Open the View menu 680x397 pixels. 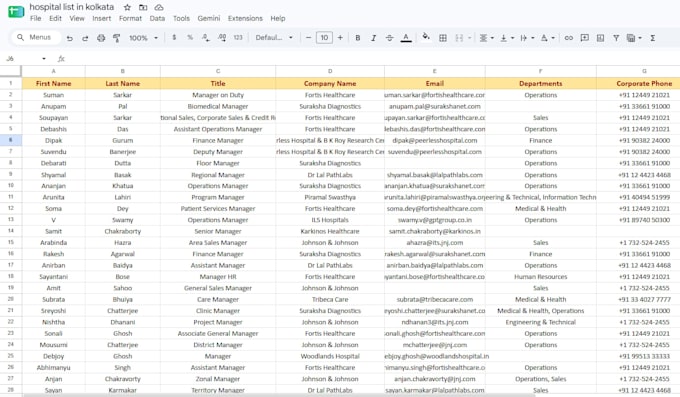(77, 18)
